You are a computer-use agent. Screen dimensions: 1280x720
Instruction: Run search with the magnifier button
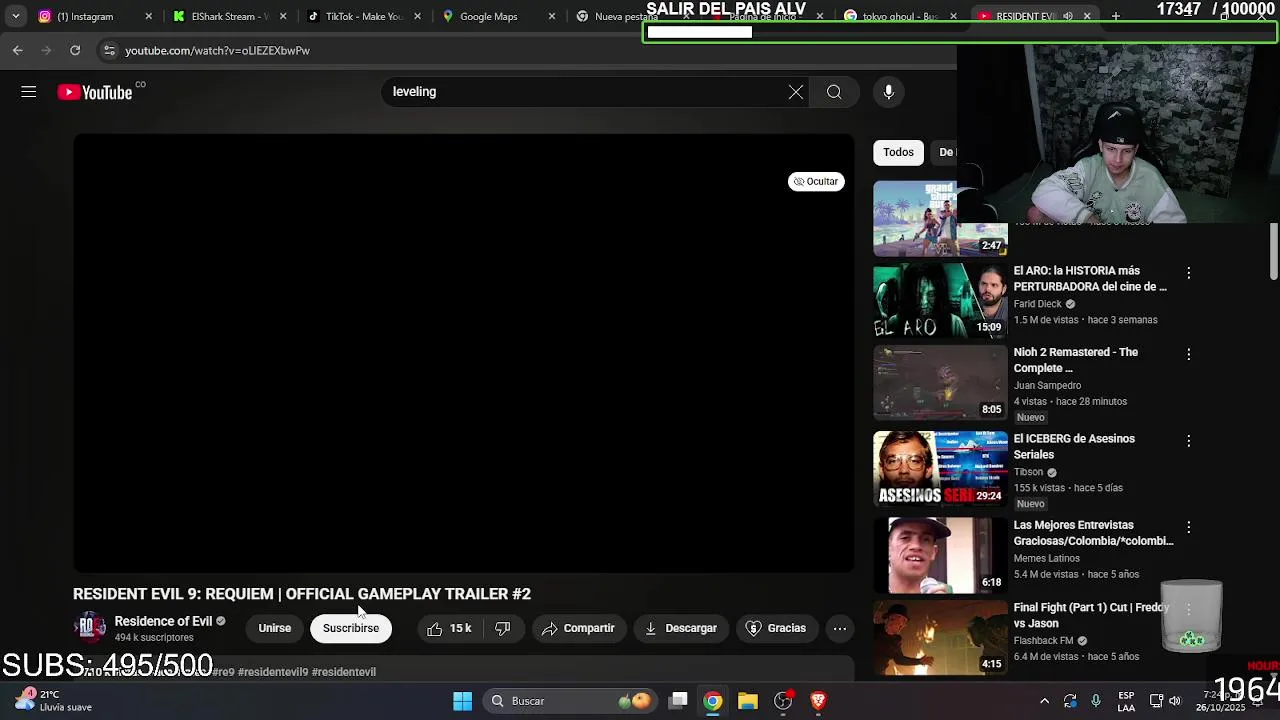834,92
